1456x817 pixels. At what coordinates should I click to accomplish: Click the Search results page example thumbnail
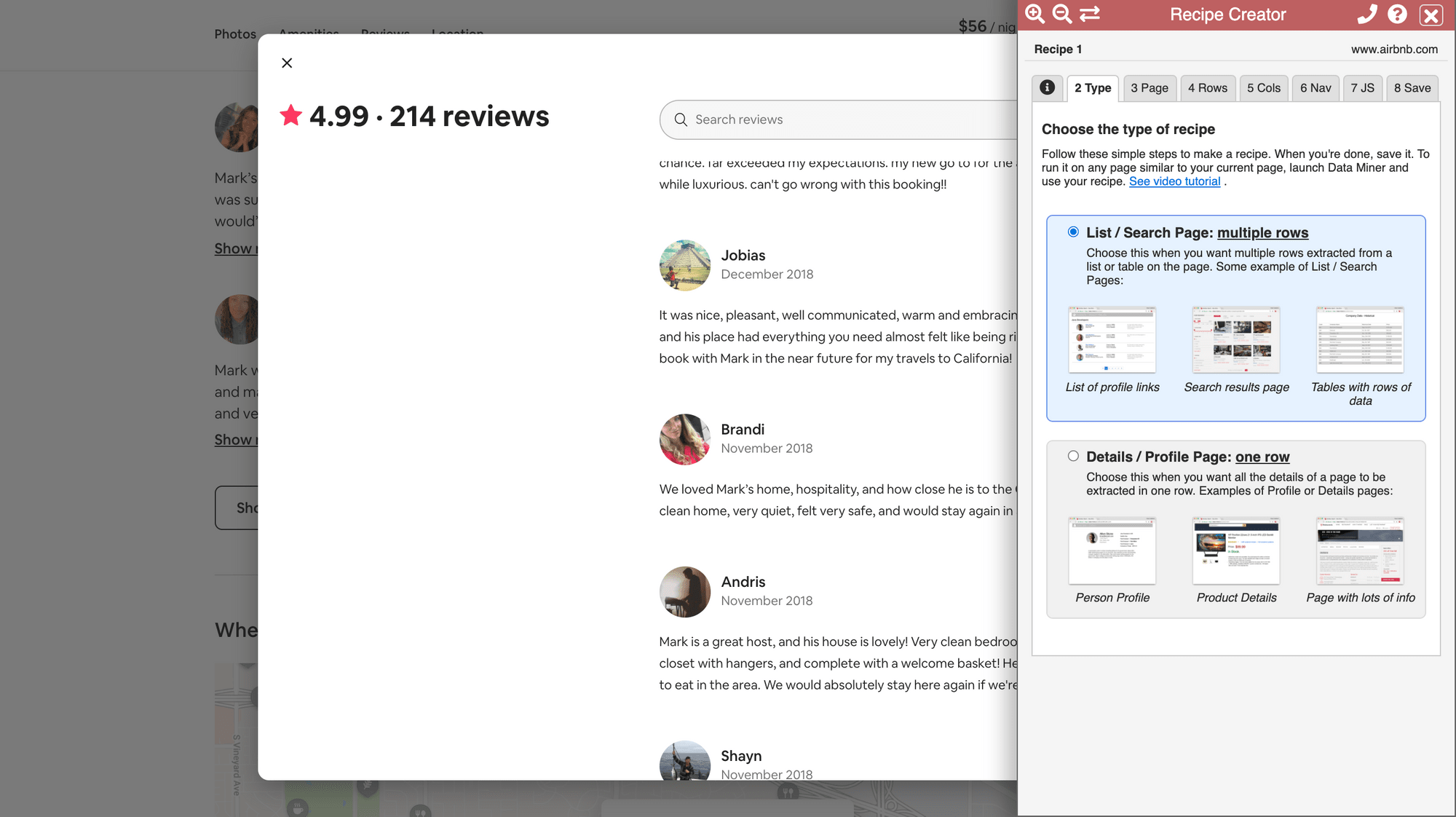pos(1235,339)
